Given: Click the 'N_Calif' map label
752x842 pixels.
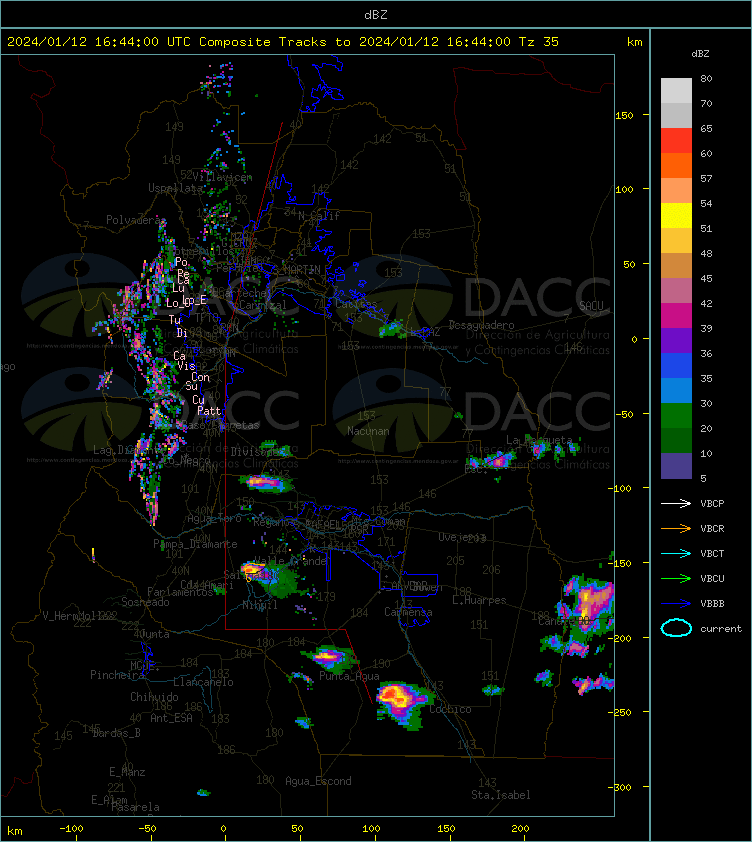Looking at the screenshot, I should (319, 216).
